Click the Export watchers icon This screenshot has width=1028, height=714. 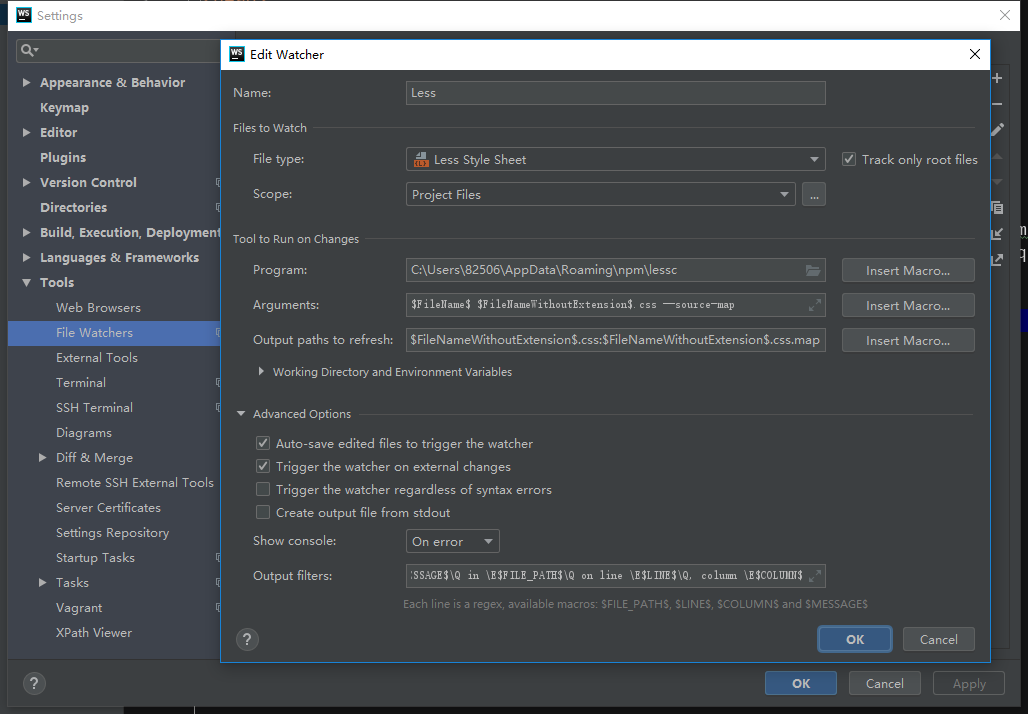coord(997,260)
